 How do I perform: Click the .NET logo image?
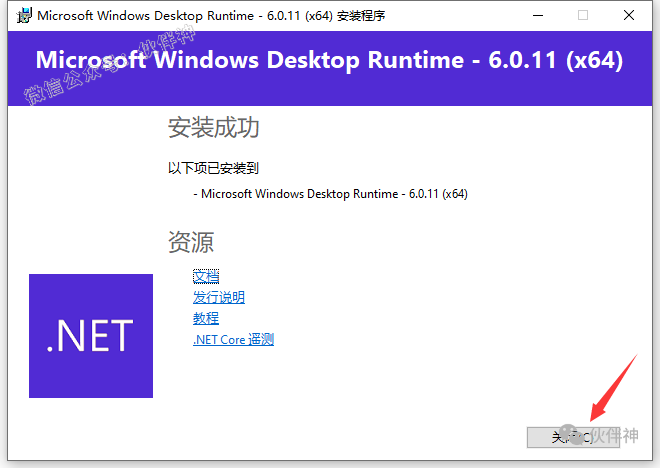pos(91,336)
